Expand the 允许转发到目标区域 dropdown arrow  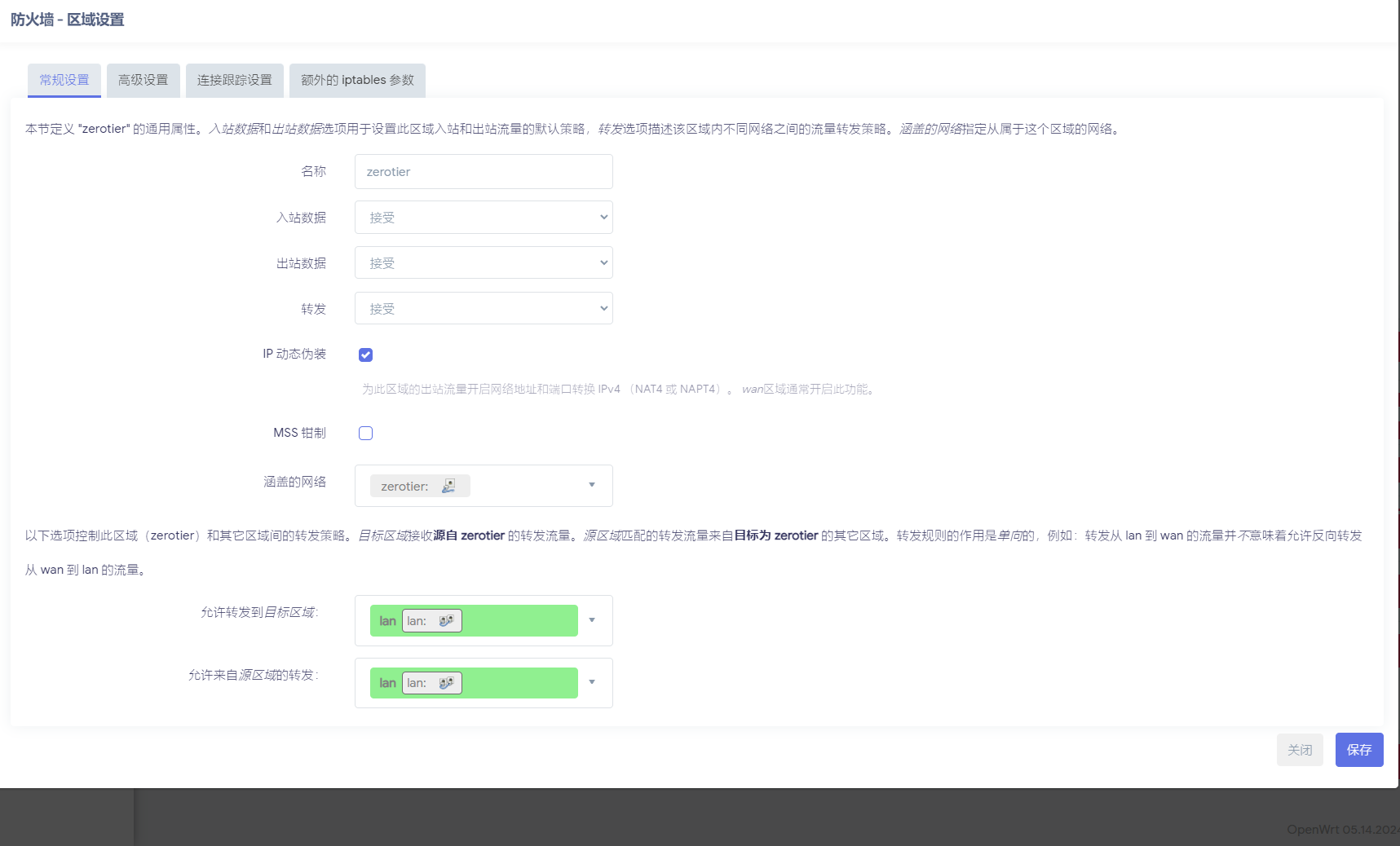tap(592, 620)
